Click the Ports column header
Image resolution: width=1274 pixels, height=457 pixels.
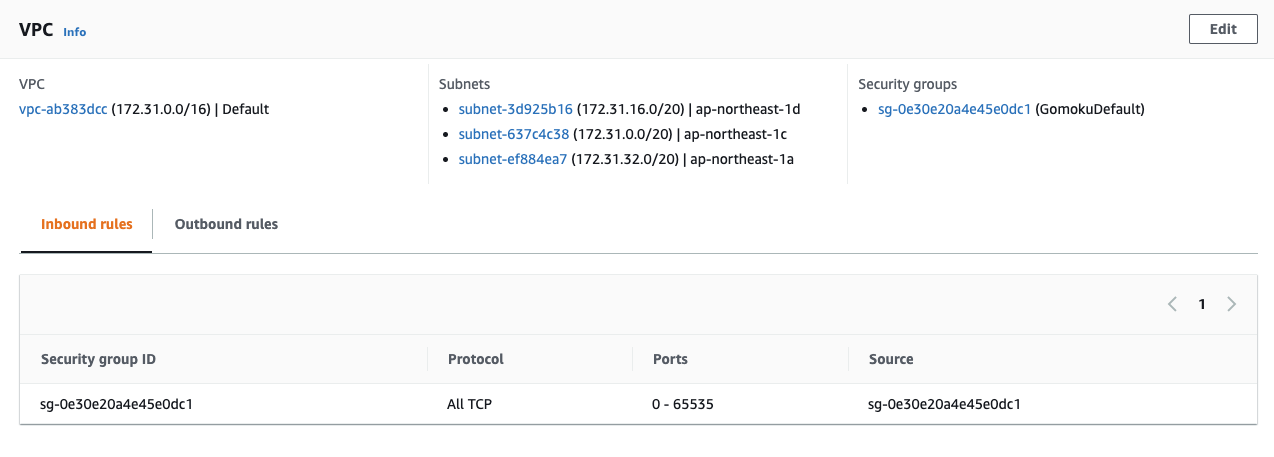tap(670, 359)
